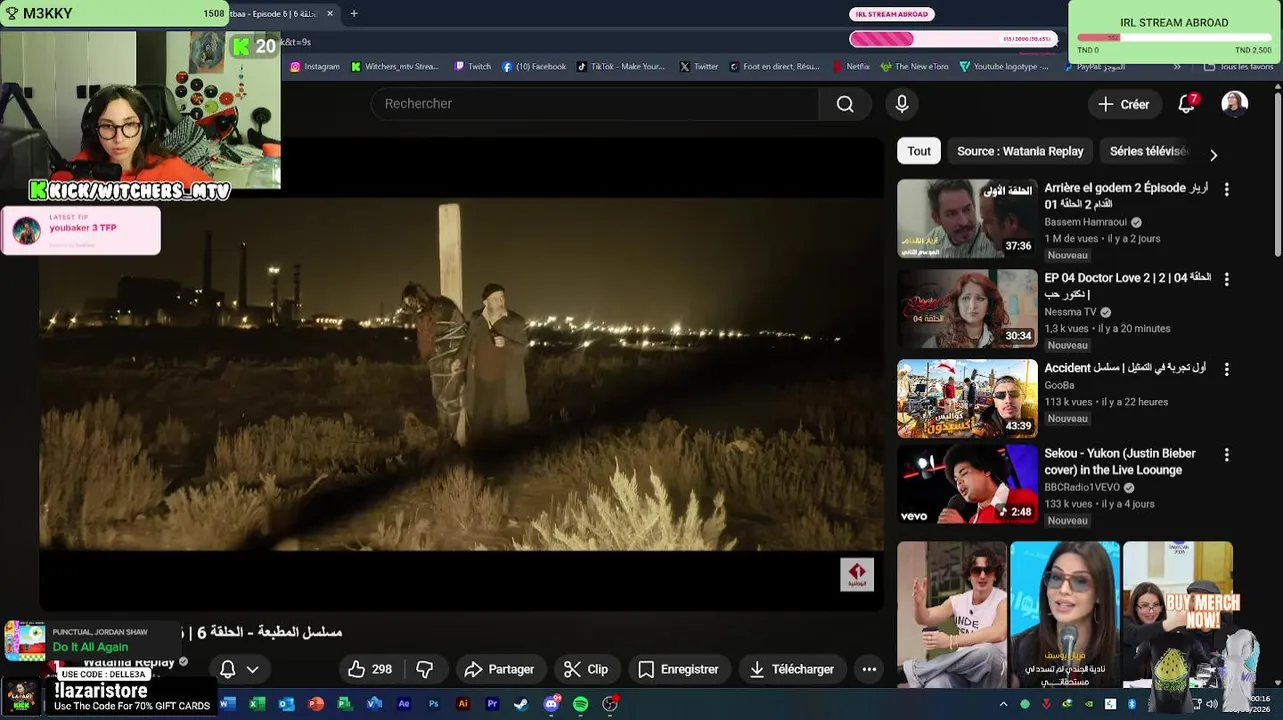Open the TikTok bookmark

621,67
